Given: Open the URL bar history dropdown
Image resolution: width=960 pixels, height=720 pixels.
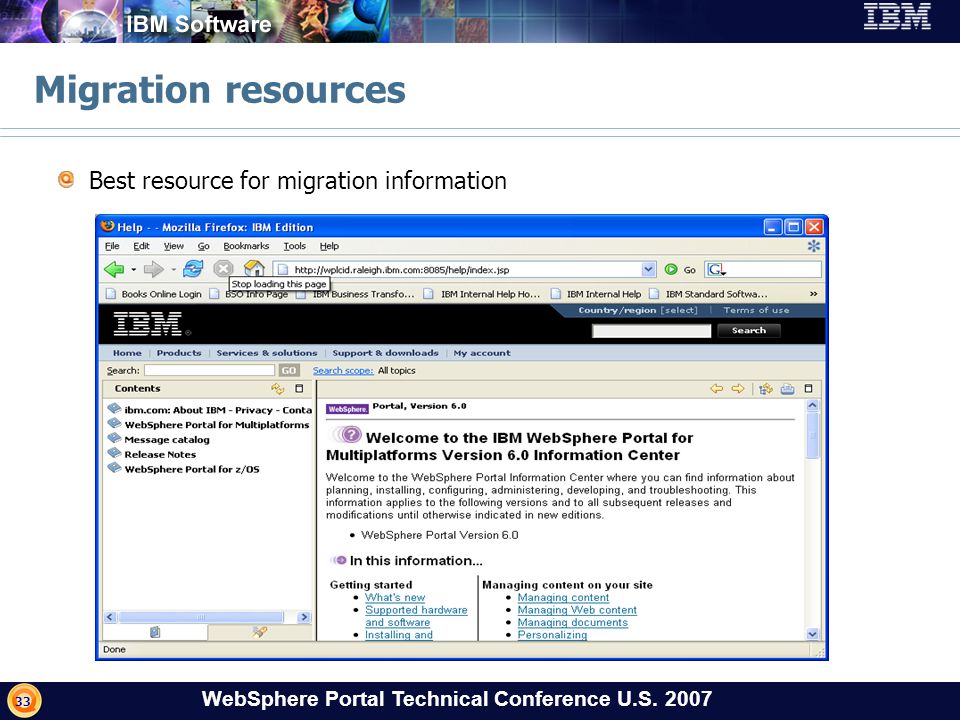Looking at the screenshot, I should pyautogui.click(x=648, y=269).
